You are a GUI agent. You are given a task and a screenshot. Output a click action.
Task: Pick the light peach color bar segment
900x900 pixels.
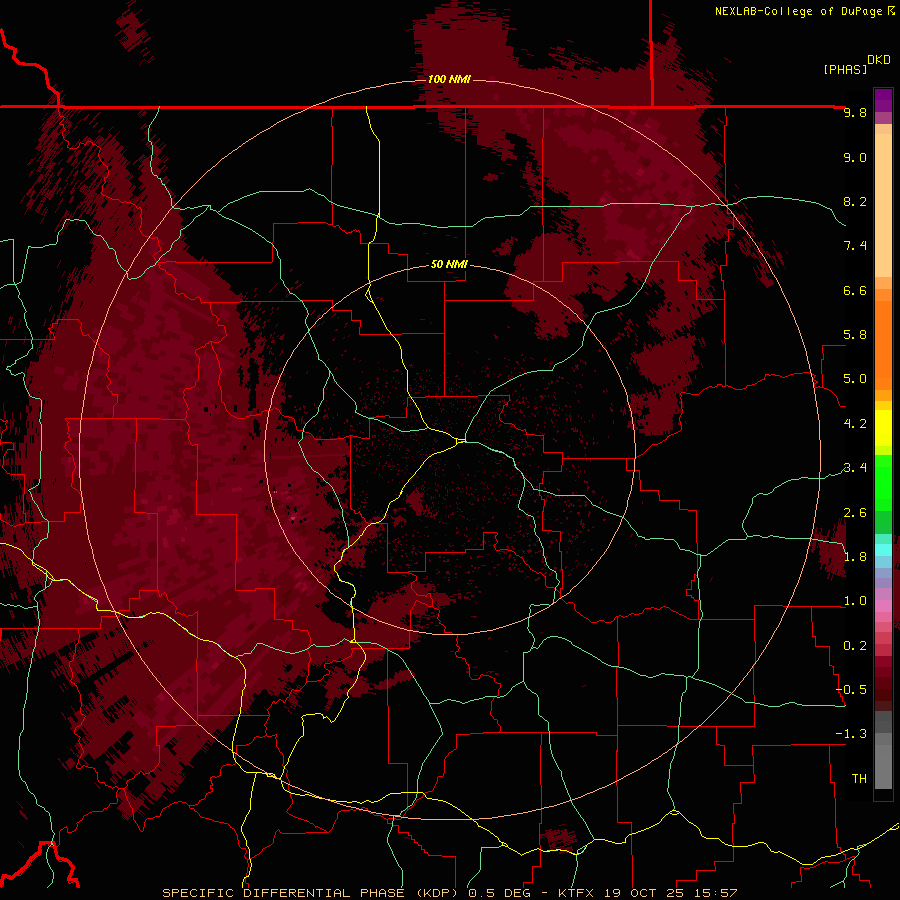click(883, 205)
